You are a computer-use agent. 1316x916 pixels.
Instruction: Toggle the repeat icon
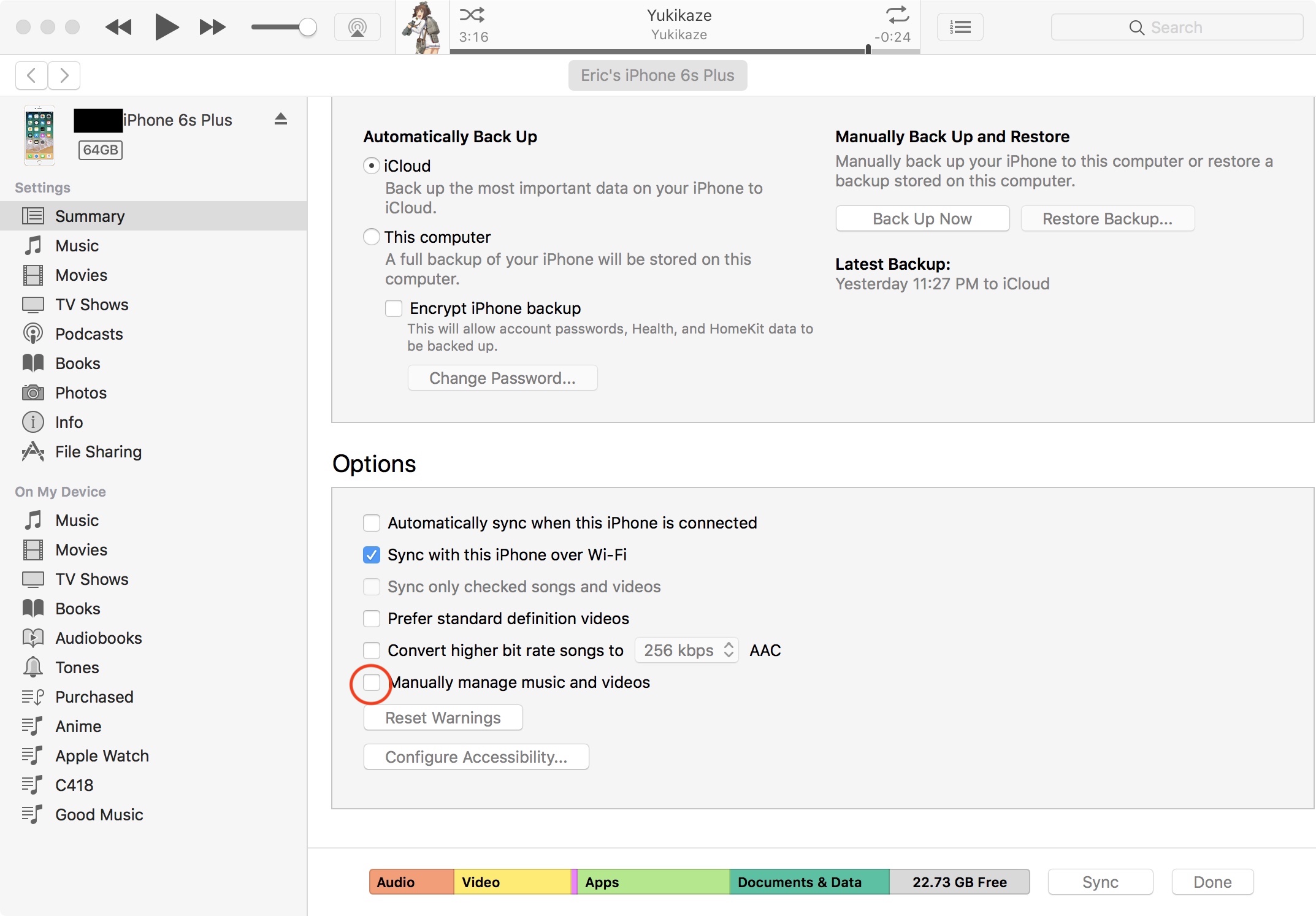[x=897, y=14]
